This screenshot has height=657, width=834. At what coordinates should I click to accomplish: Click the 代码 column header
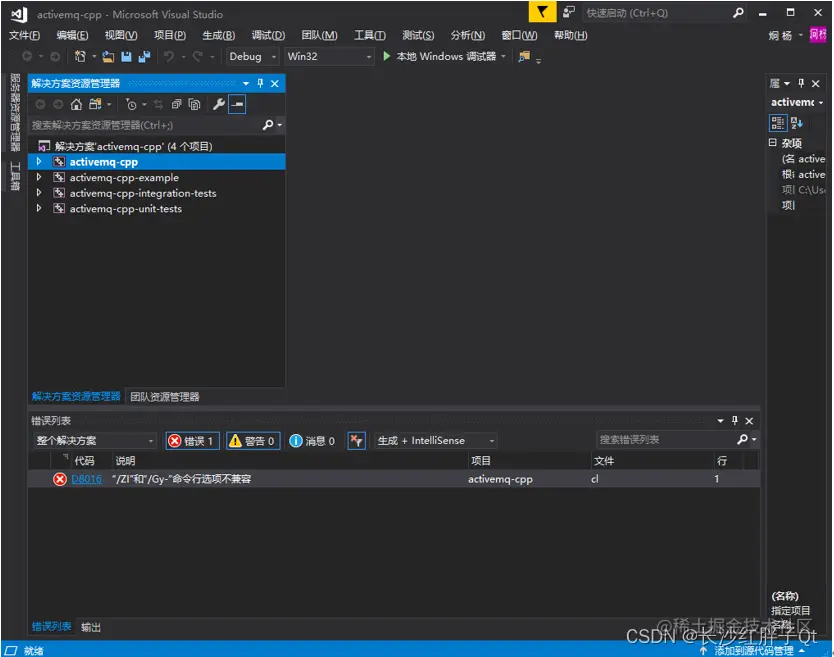coord(84,461)
